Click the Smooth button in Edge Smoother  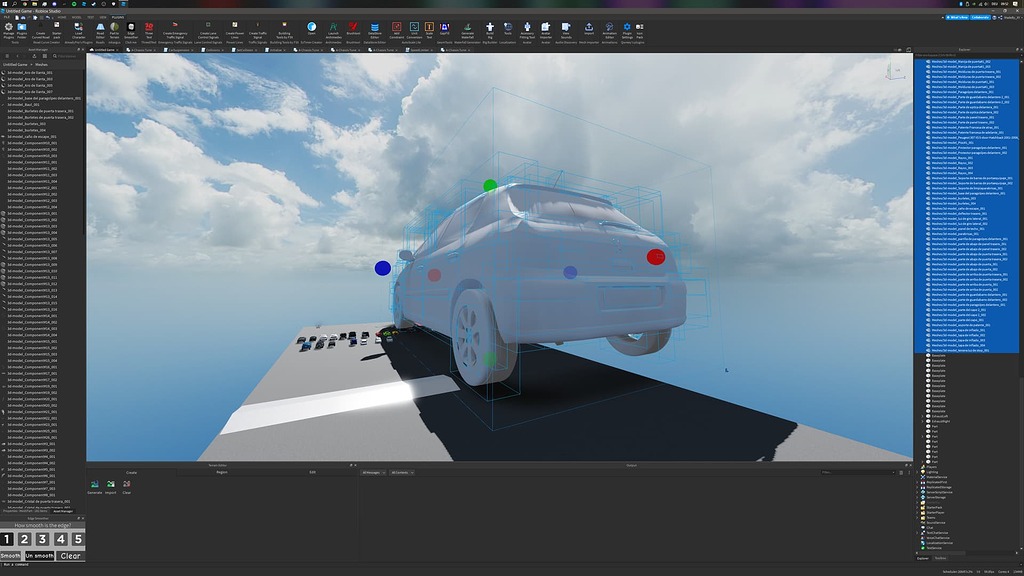[12, 555]
